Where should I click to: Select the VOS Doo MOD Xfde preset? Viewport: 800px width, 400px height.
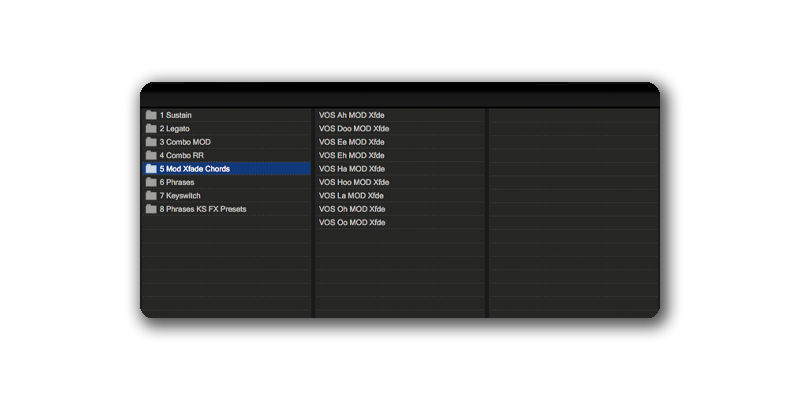tap(353, 129)
